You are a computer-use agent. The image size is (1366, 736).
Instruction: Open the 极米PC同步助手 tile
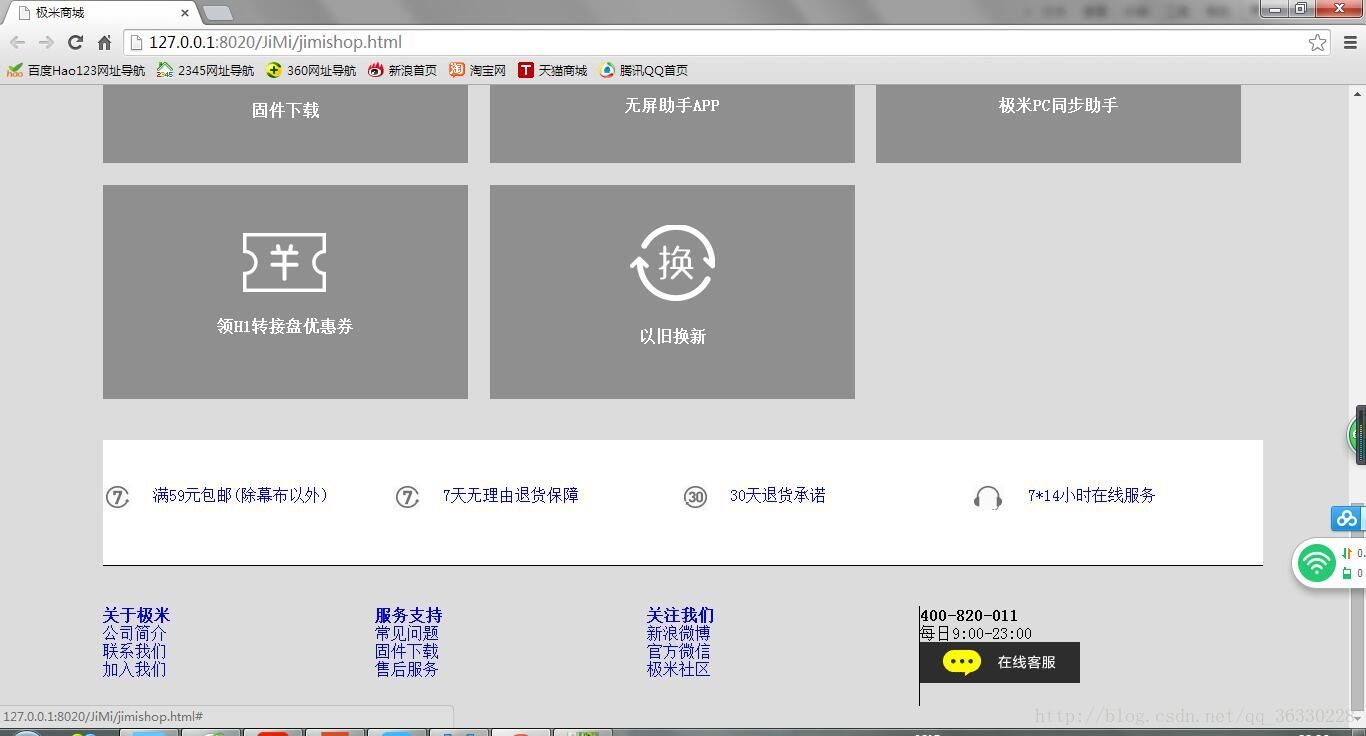tap(1058, 123)
